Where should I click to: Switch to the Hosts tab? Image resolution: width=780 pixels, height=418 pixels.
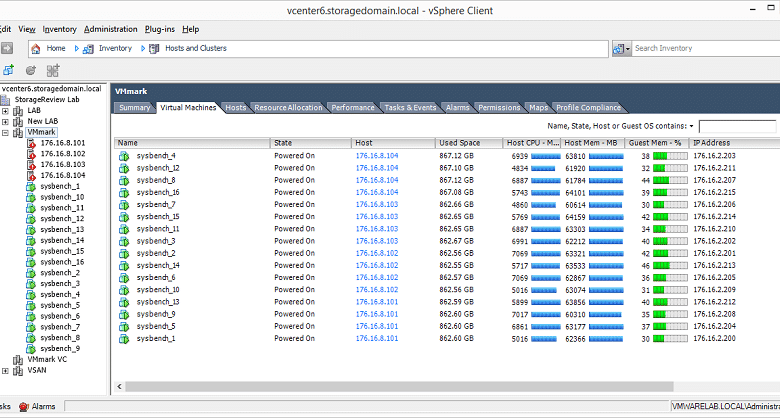pos(236,107)
